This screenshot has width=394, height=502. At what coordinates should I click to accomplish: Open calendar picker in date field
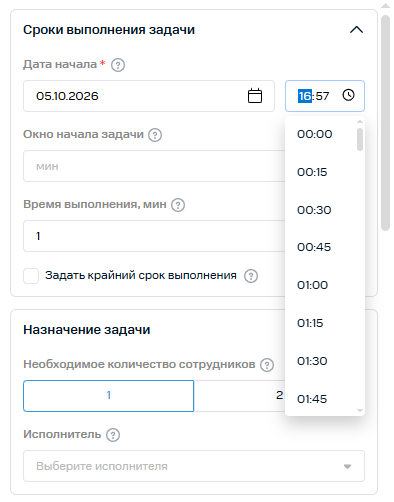tap(255, 96)
